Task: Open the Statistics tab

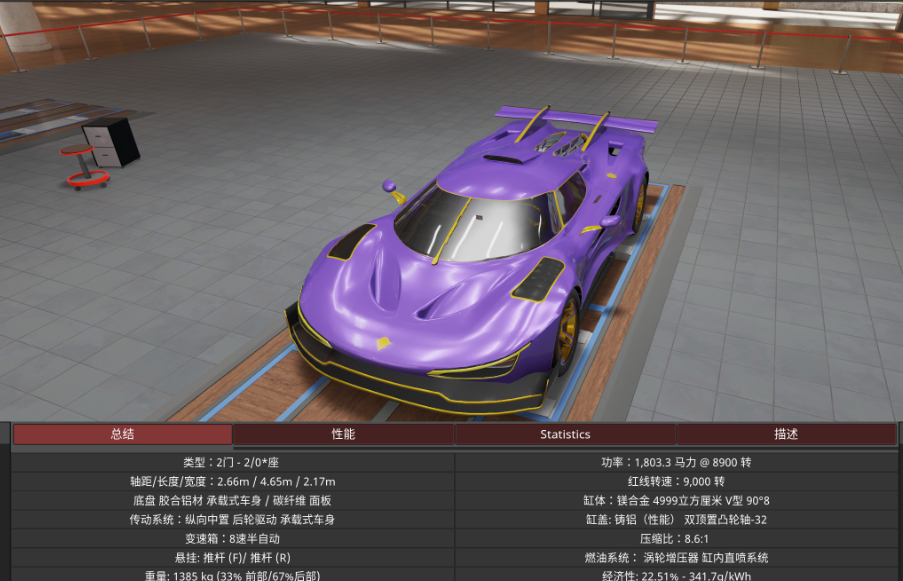Action: pos(565,434)
